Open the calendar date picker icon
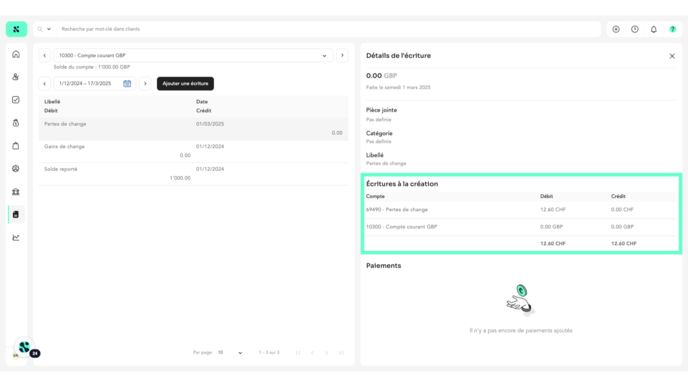The height and width of the screenshot is (387, 688). pos(127,83)
